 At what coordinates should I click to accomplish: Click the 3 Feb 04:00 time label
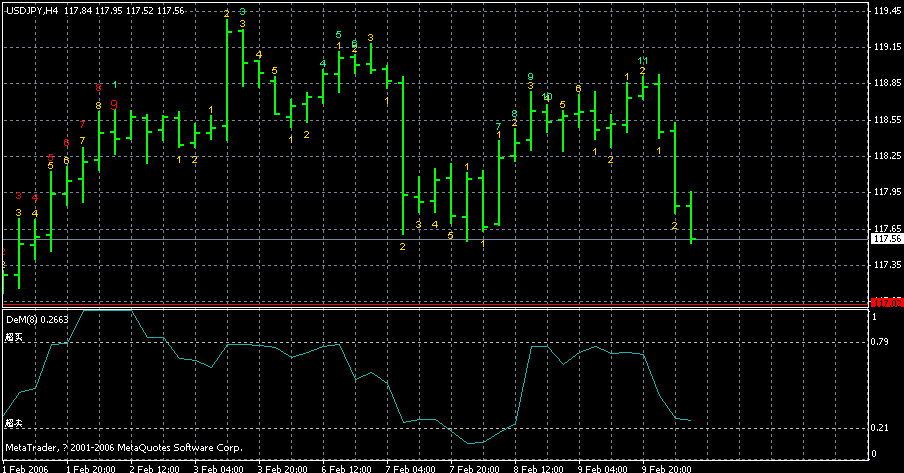(x=219, y=467)
